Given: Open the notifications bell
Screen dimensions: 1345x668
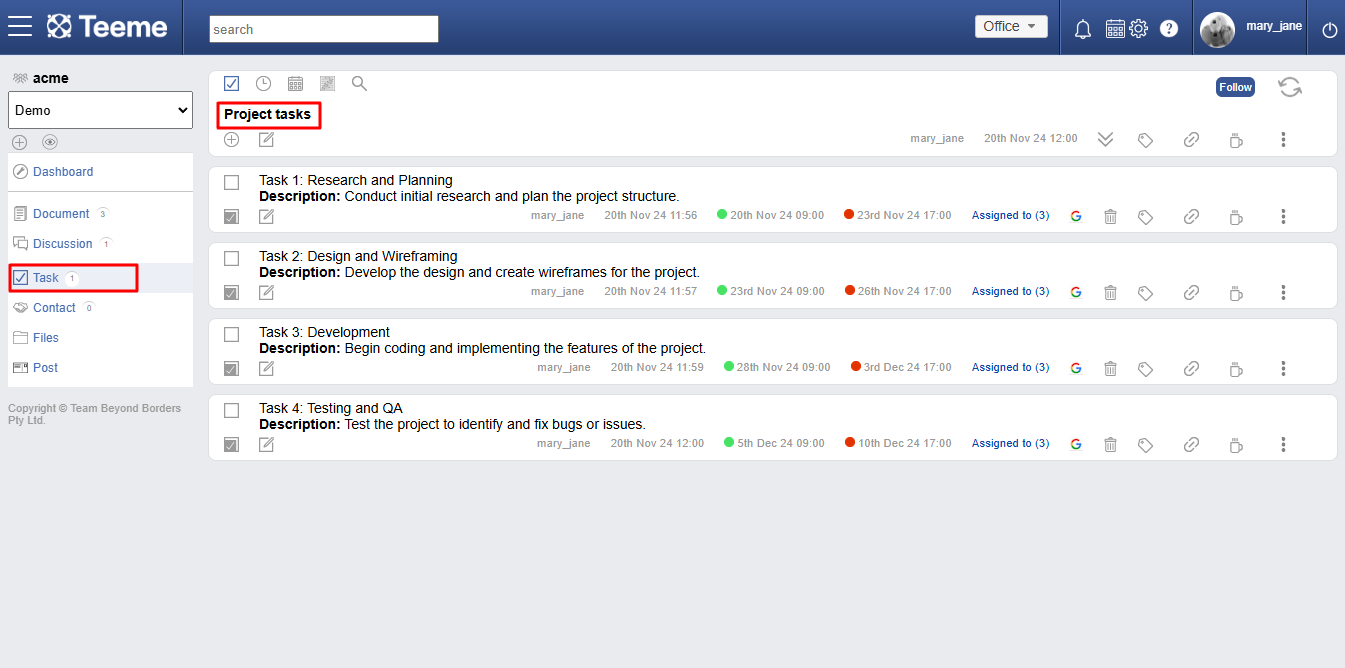Looking at the screenshot, I should point(1082,29).
